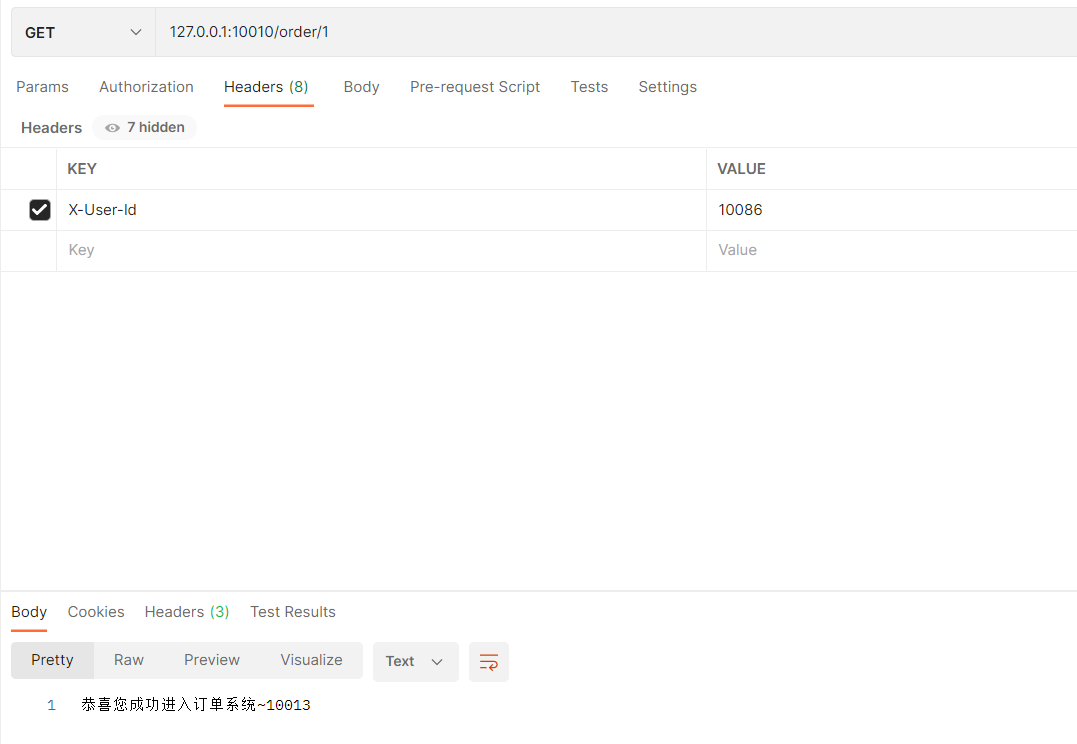
Task: Select the request Headers (8) tab
Action: pyautogui.click(x=267, y=87)
